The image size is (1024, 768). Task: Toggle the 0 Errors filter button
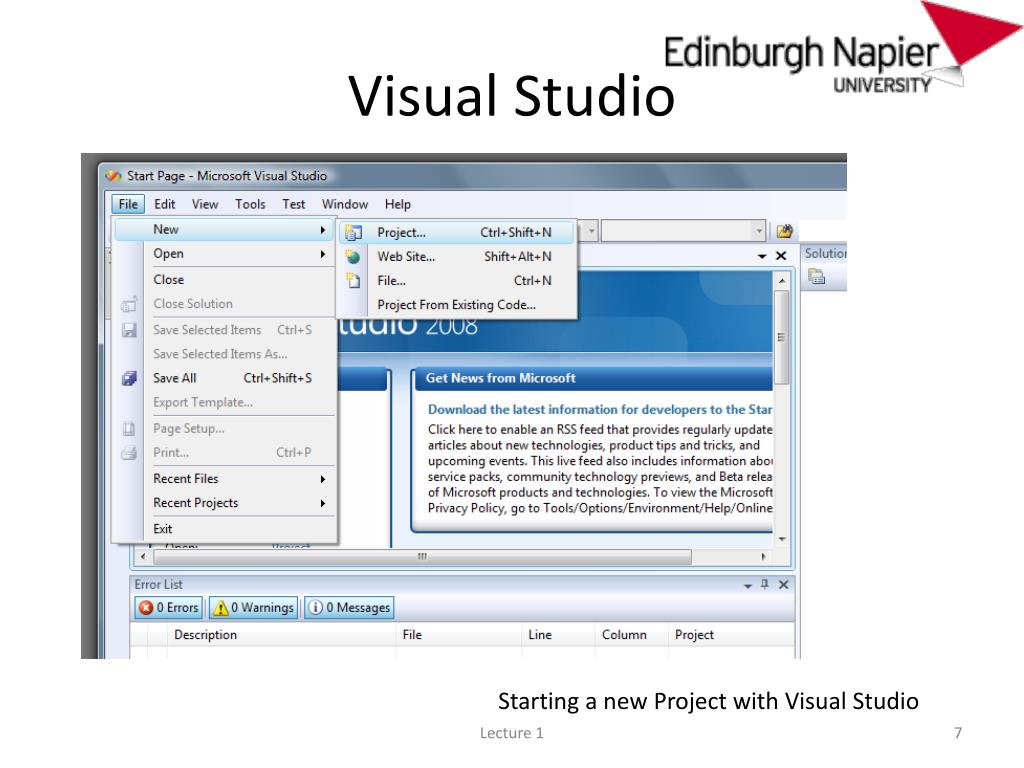coord(169,608)
